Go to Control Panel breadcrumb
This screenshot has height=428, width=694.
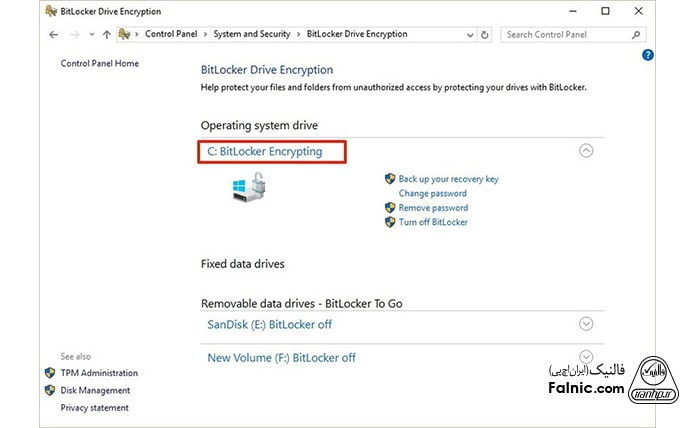172,34
